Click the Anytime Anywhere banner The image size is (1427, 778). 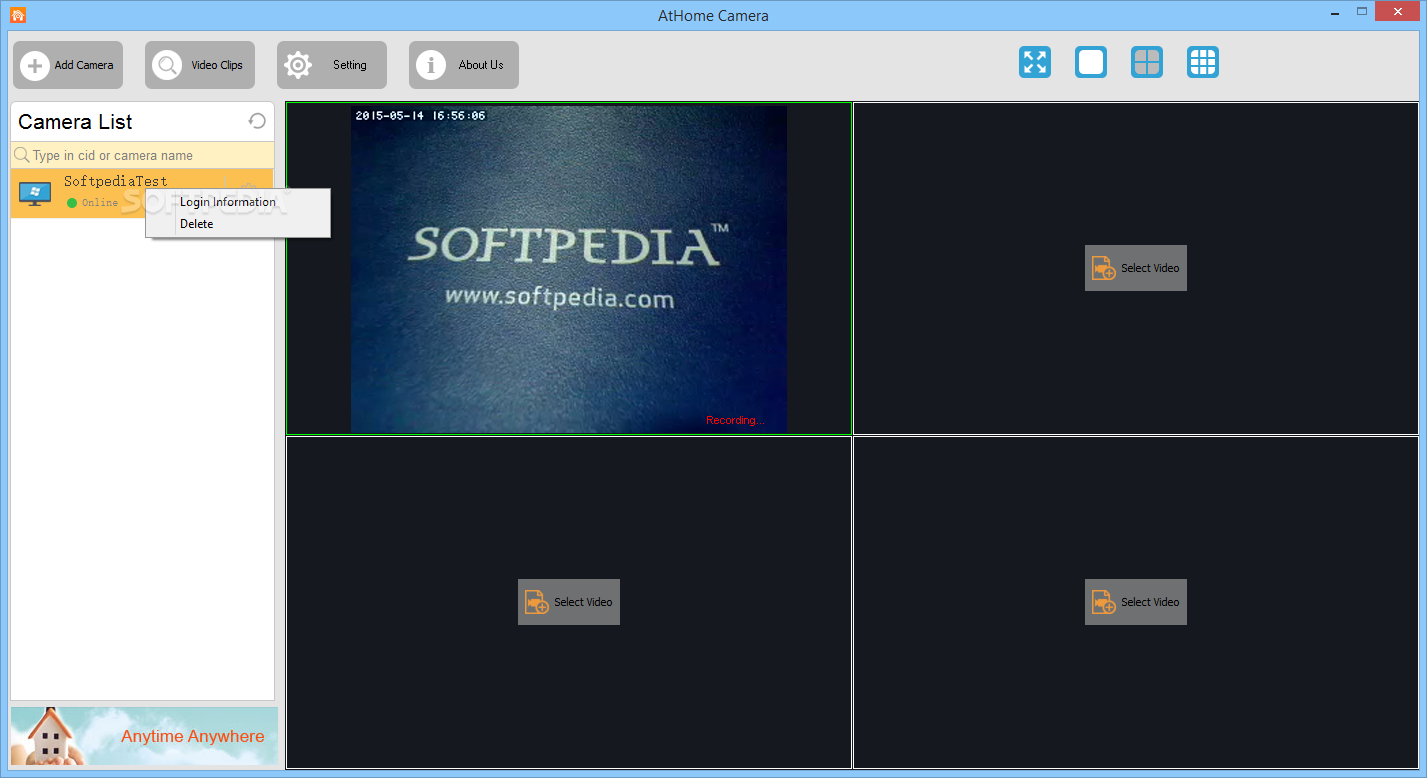click(x=144, y=736)
